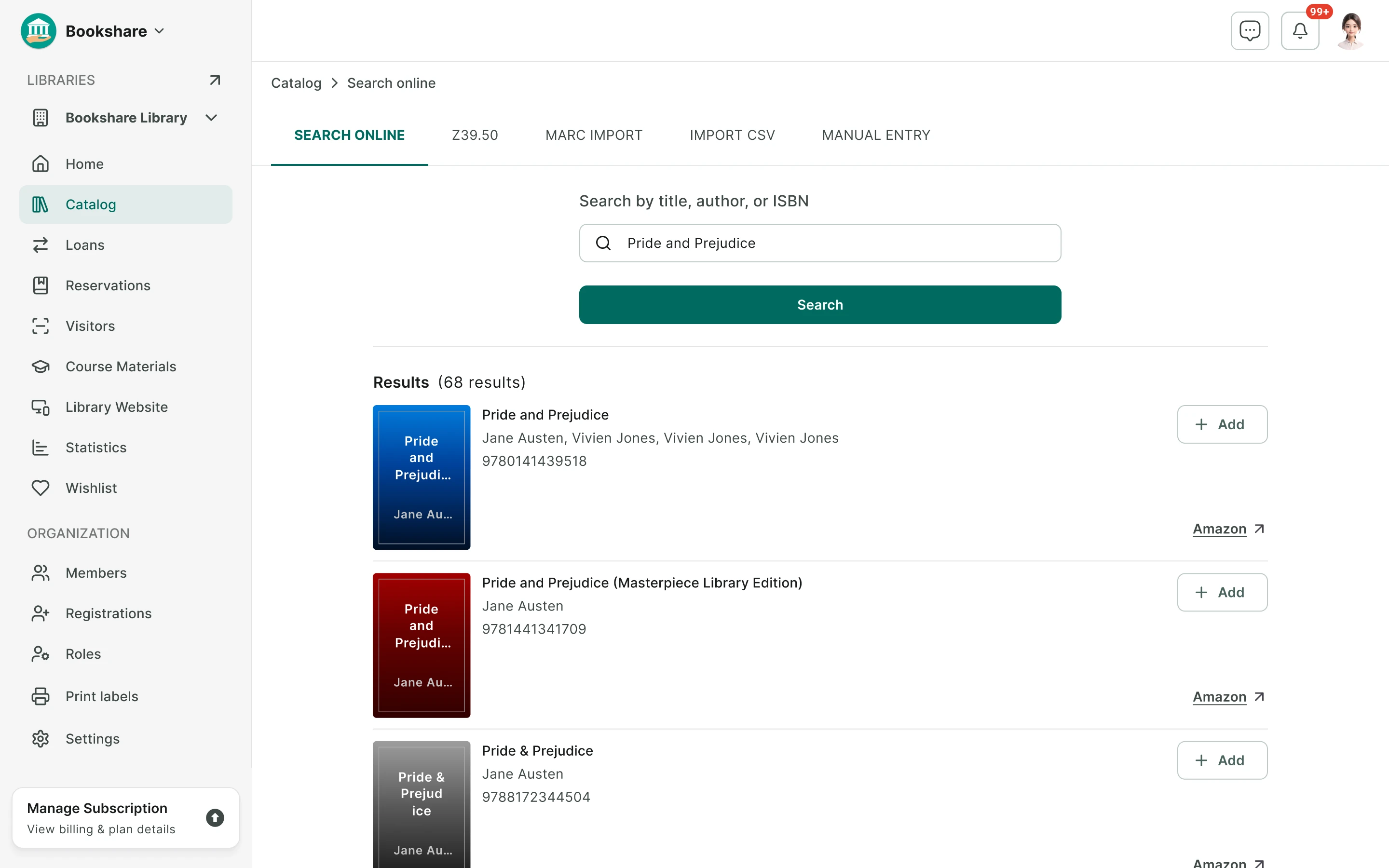Screen dimensions: 1389x868
Task: Switch to the Z39.50 tab
Action: (x=475, y=135)
